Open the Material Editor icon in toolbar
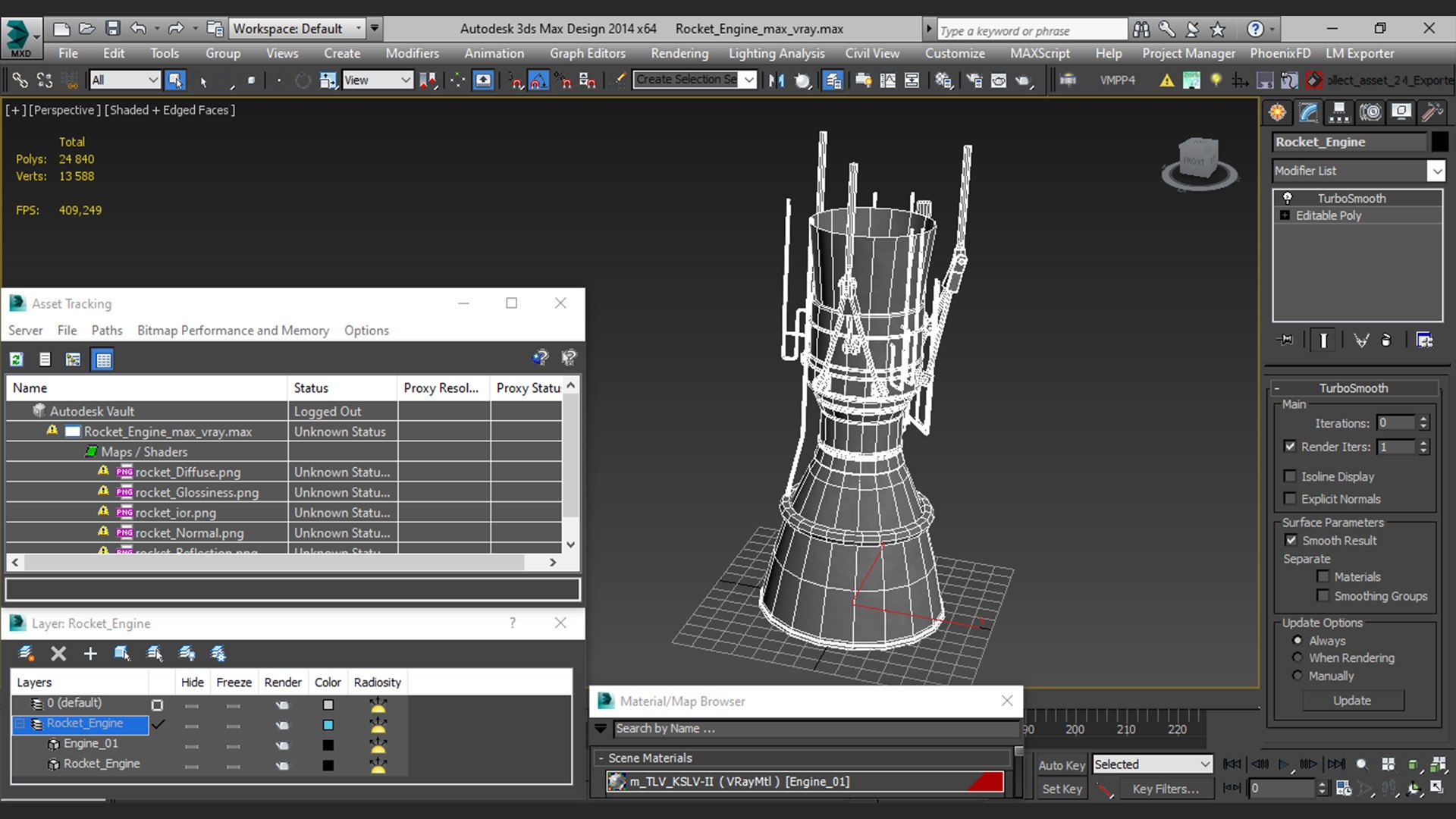 point(944,80)
